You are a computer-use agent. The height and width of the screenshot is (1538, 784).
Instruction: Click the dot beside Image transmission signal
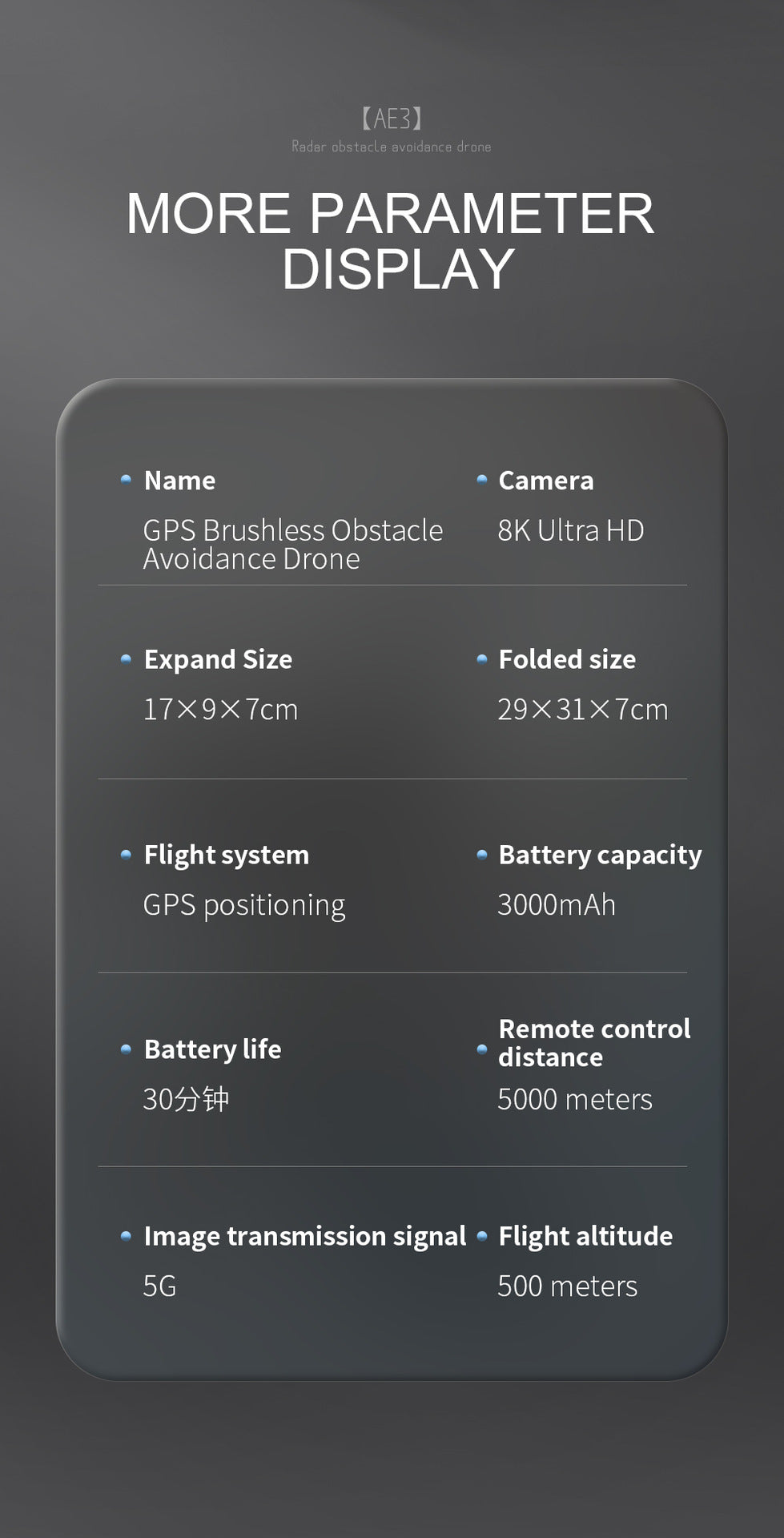pos(126,1236)
